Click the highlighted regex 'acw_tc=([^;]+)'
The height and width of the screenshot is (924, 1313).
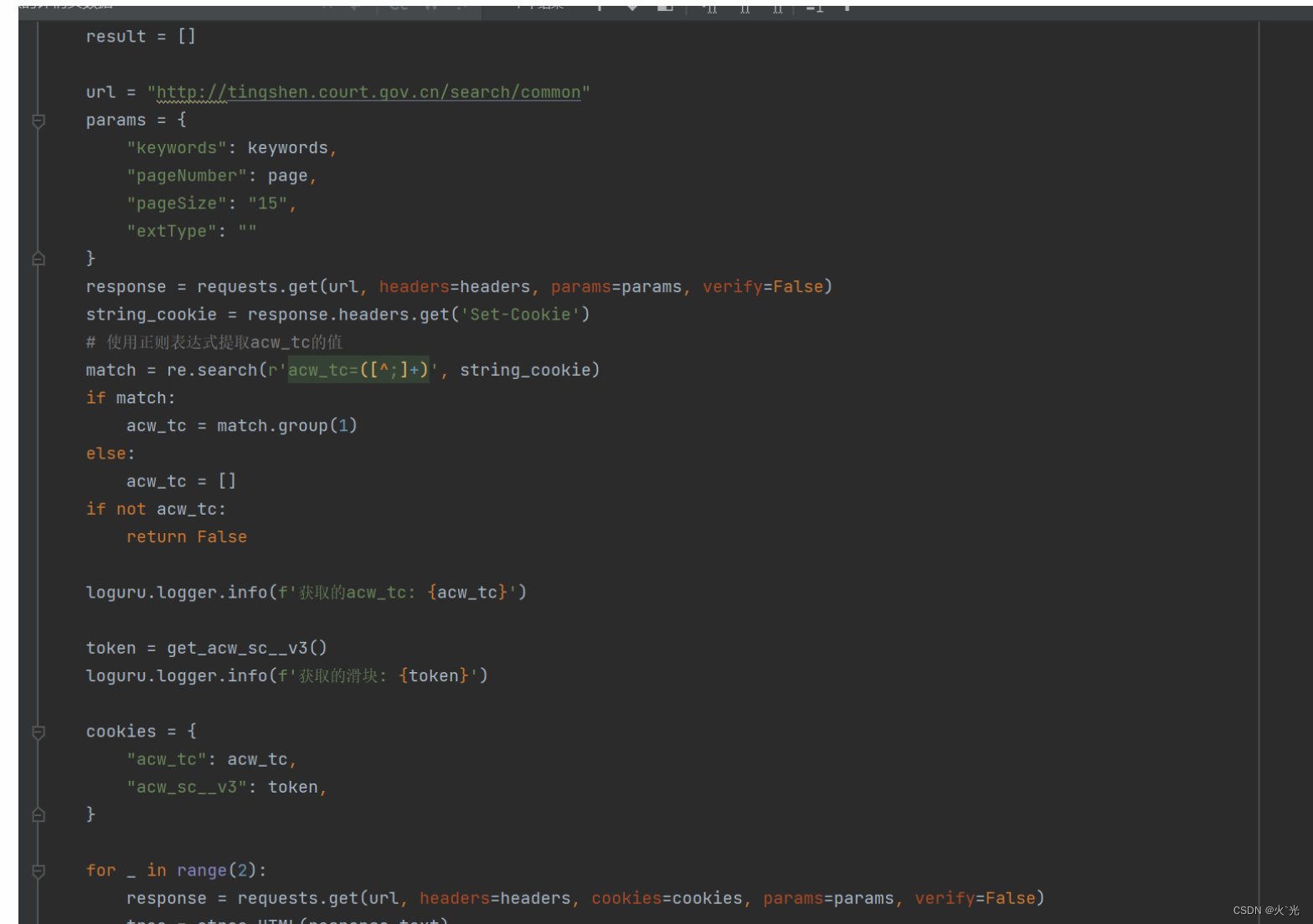click(358, 370)
